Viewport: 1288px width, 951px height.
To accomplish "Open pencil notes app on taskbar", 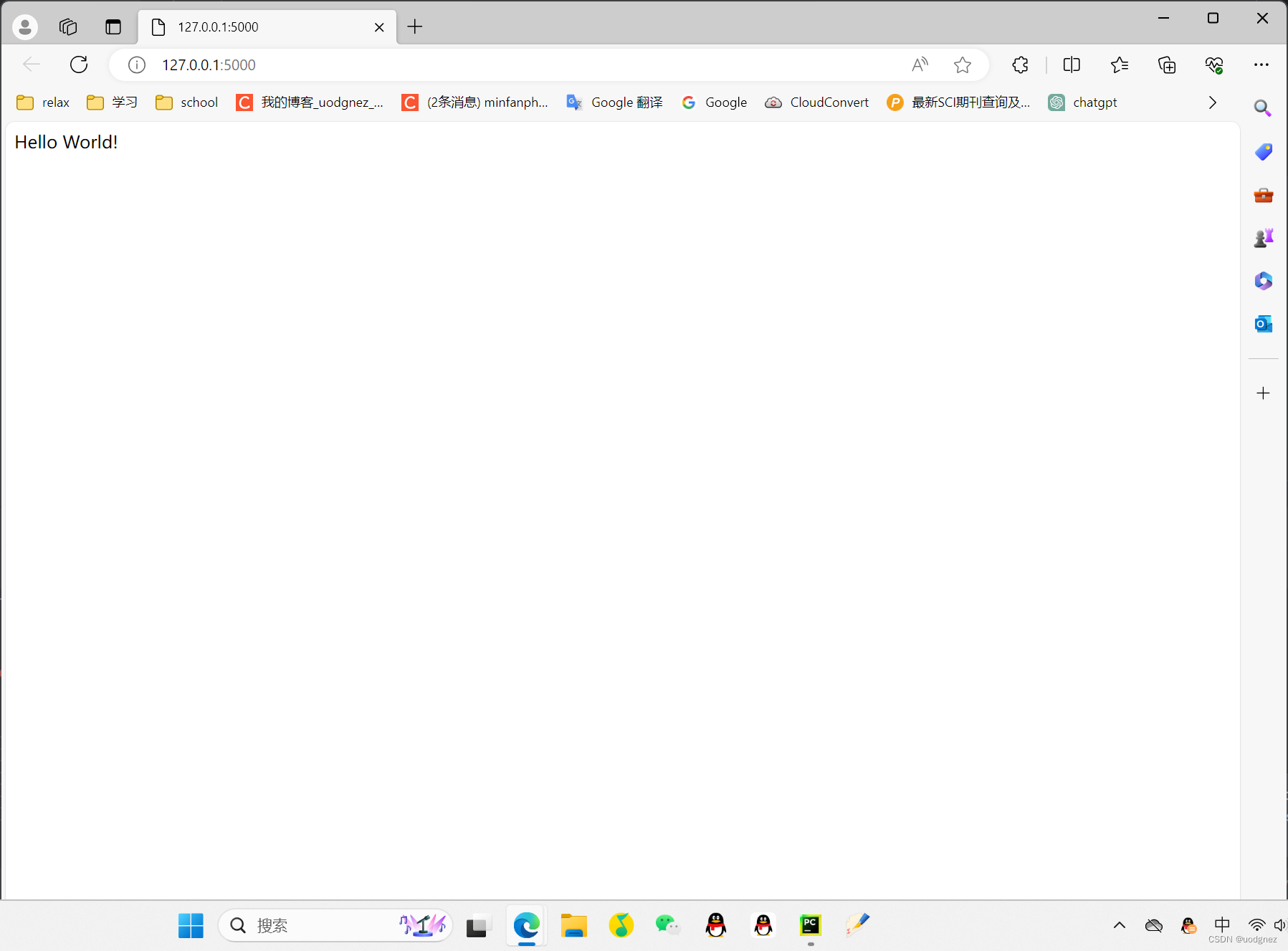I will click(858, 925).
